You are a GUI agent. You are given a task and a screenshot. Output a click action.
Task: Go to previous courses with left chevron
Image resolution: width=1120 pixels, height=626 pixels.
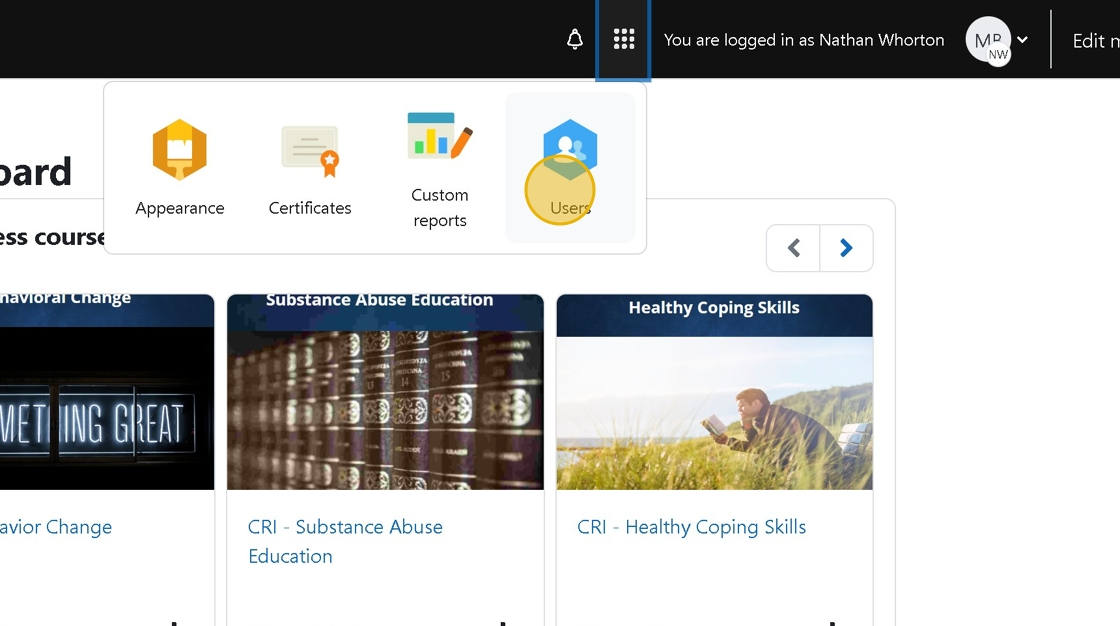click(x=793, y=248)
